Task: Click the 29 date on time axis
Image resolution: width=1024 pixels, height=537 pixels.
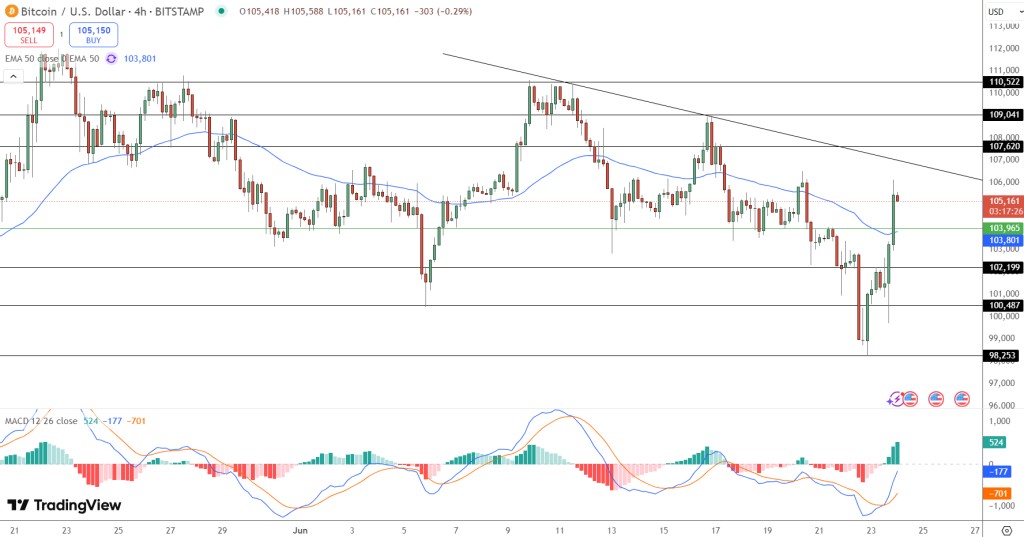Action: click(x=222, y=530)
